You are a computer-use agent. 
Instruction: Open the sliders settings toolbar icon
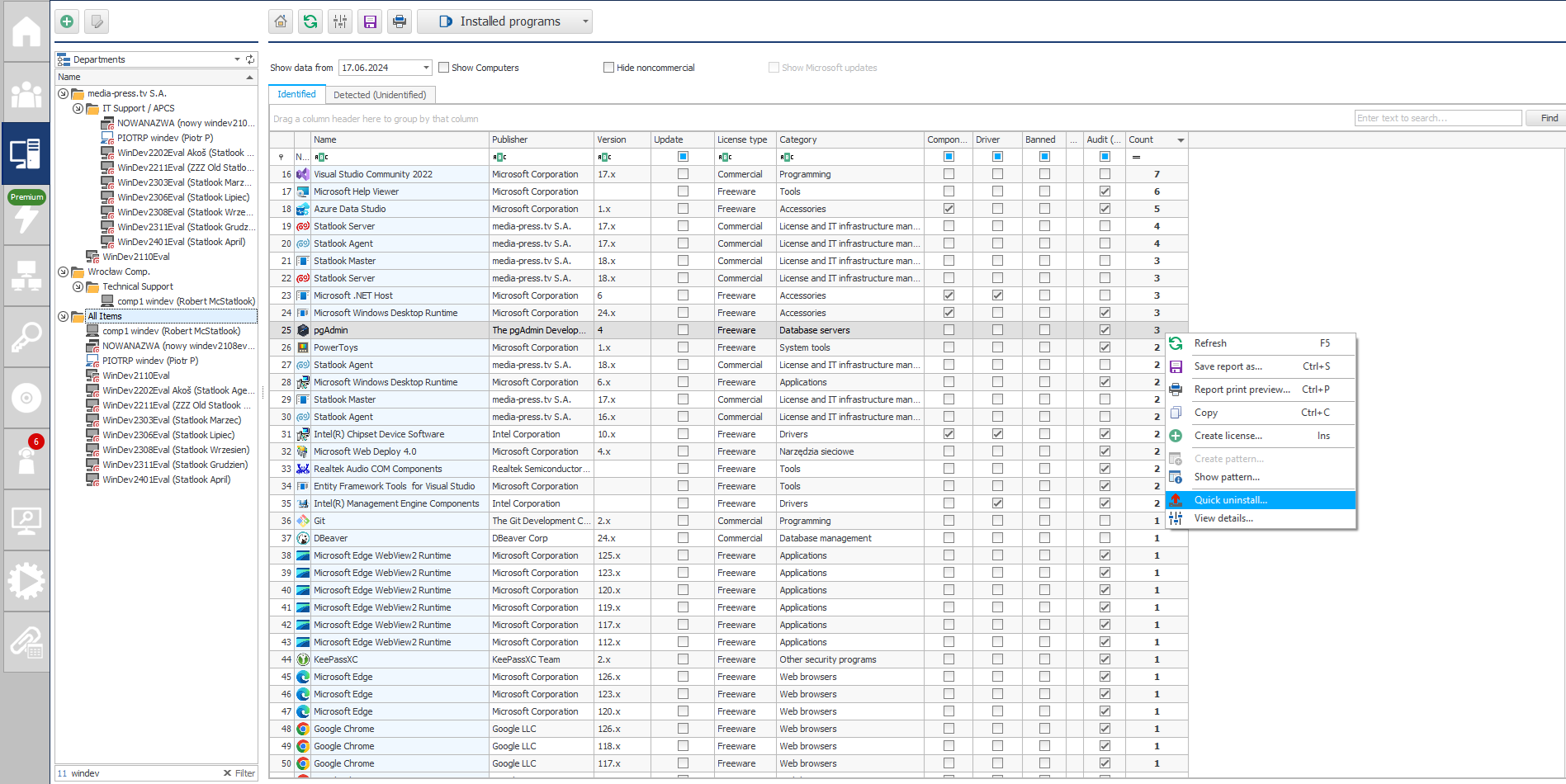[x=340, y=21]
